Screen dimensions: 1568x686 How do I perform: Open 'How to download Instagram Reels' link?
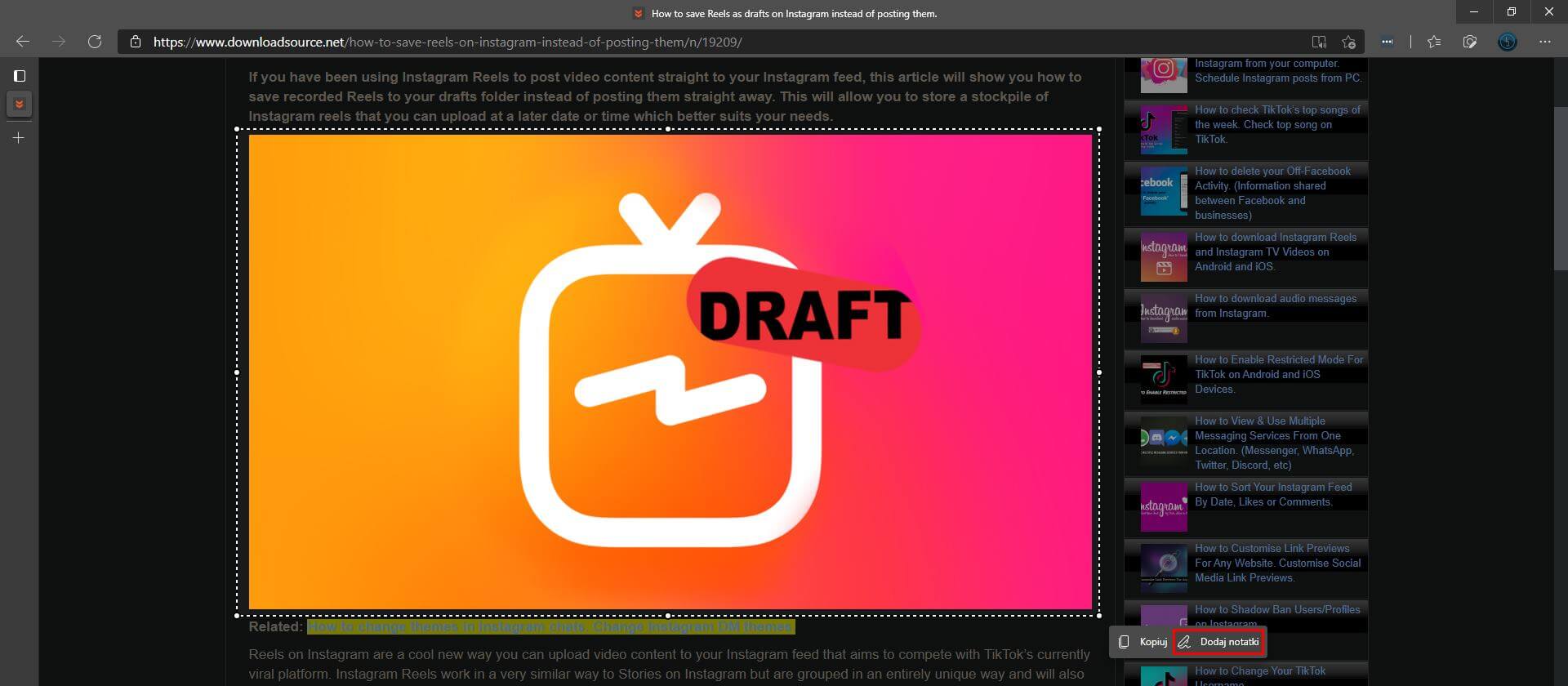(x=1275, y=252)
